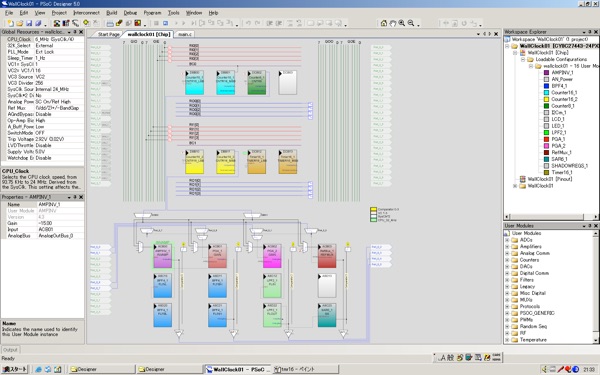Collapse the WallClock01 [CY8C27443] project node
This screenshot has width=600, height=375.
tap(507, 46)
